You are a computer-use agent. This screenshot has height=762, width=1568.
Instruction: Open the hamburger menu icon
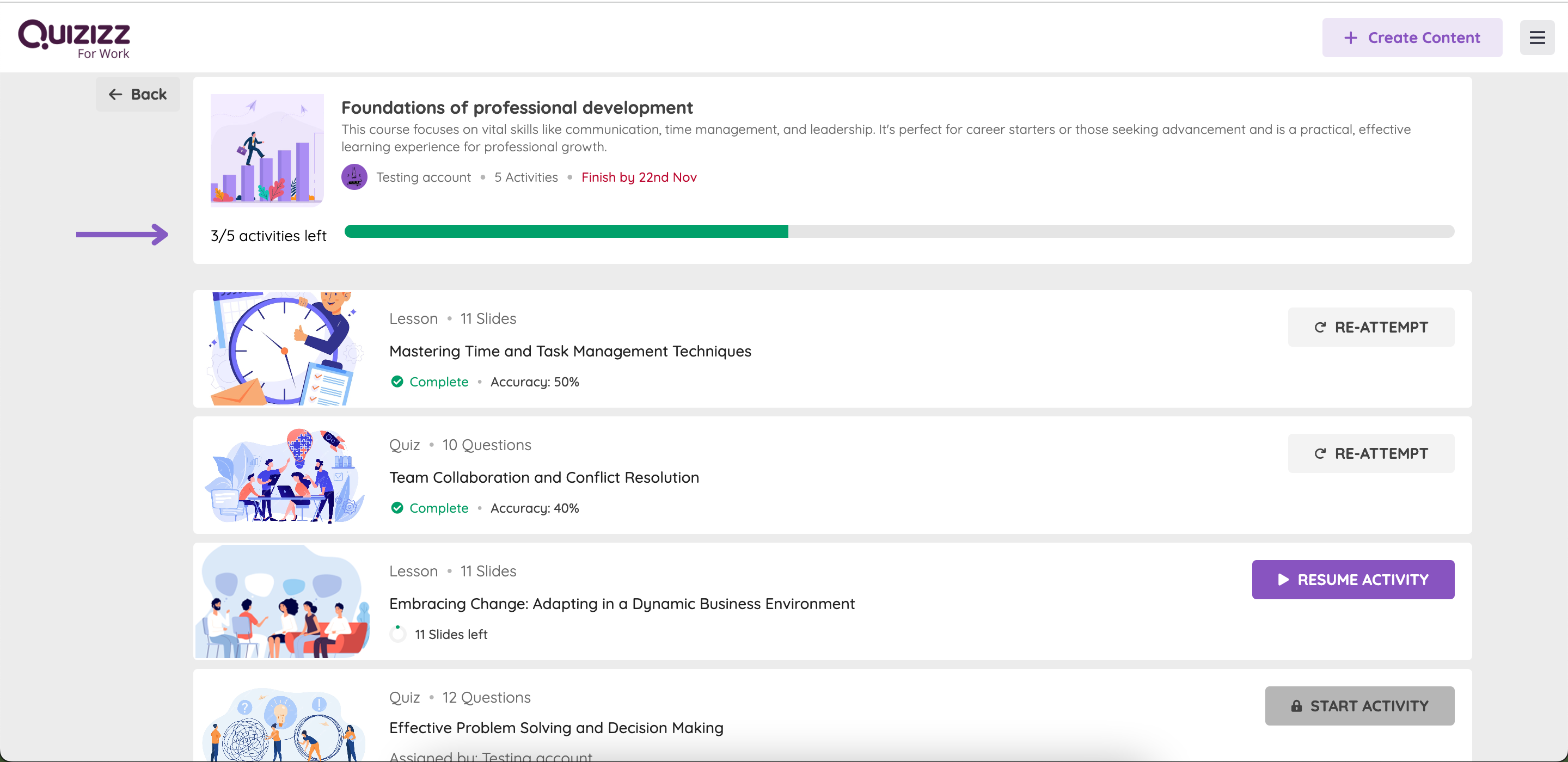pyautogui.click(x=1537, y=38)
